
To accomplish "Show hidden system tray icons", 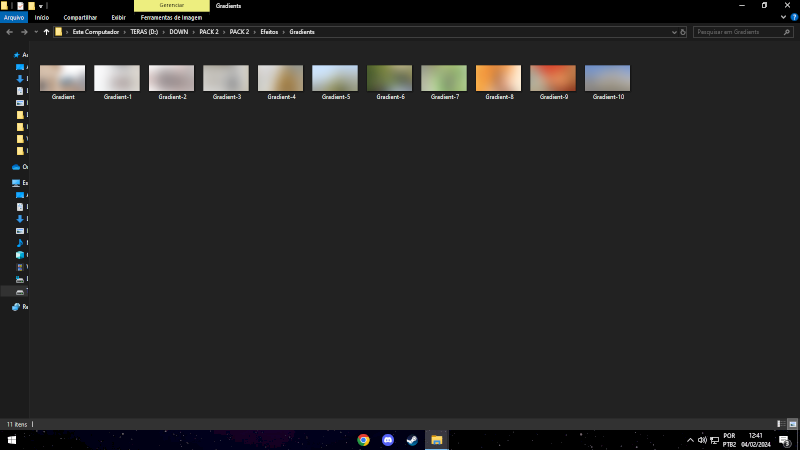I will [x=690, y=440].
